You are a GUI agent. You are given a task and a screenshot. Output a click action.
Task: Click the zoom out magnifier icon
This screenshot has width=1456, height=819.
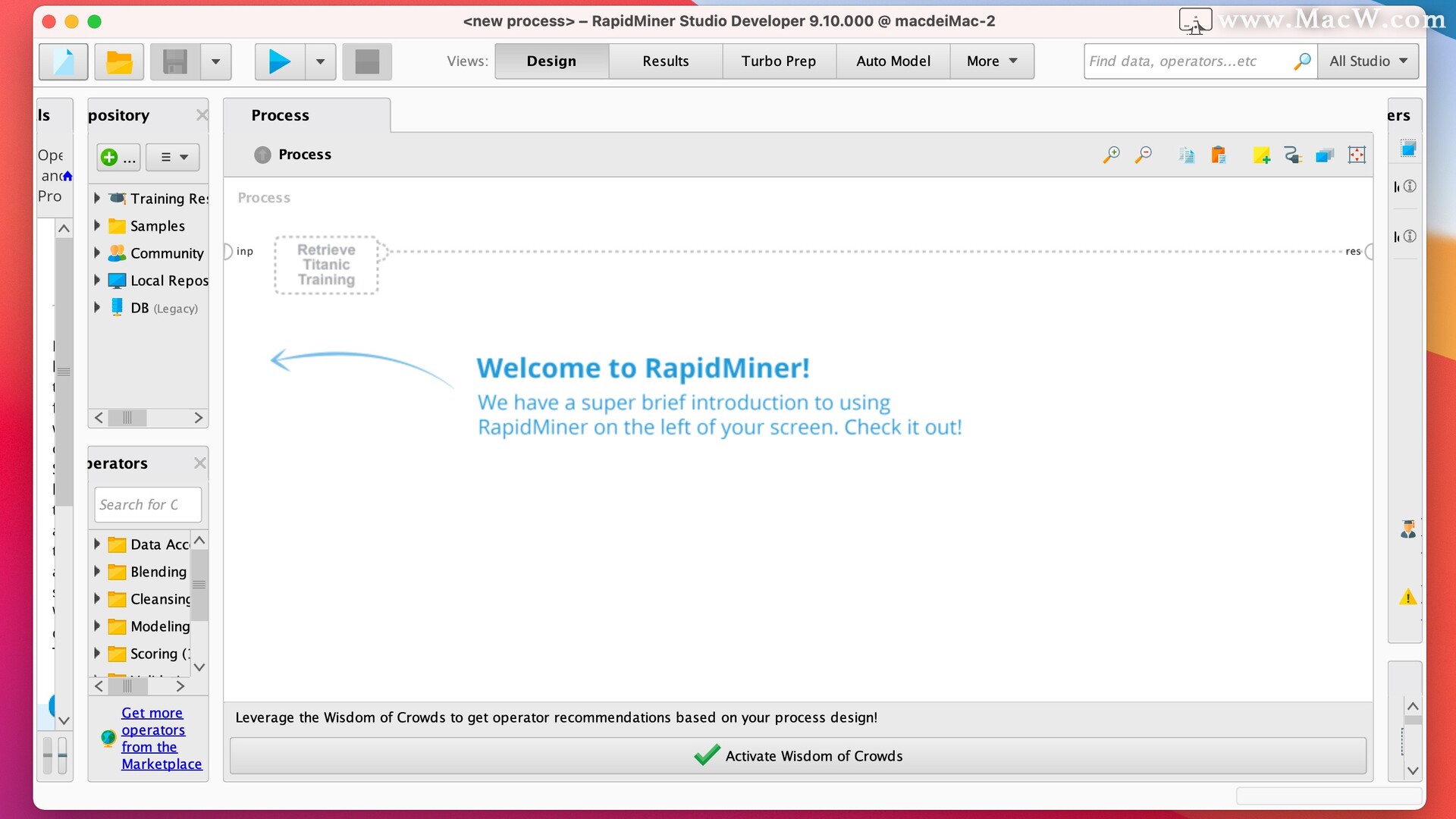1143,155
